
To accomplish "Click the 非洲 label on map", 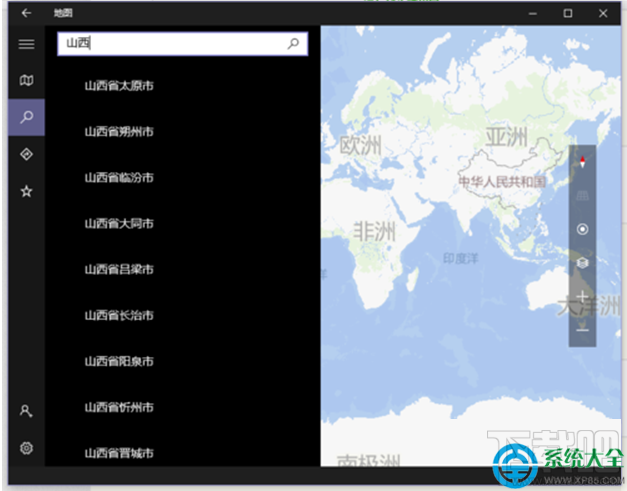I will 374,232.
